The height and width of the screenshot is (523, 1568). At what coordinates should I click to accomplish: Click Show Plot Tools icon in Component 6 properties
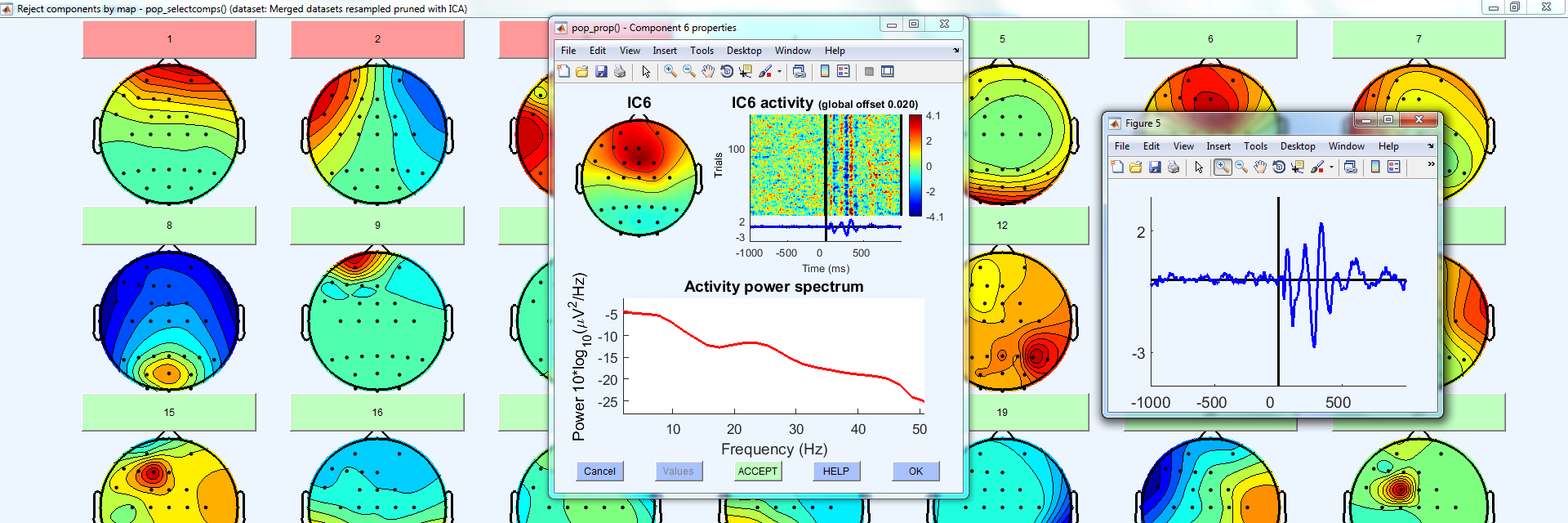pyautogui.click(x=888, y=72)
